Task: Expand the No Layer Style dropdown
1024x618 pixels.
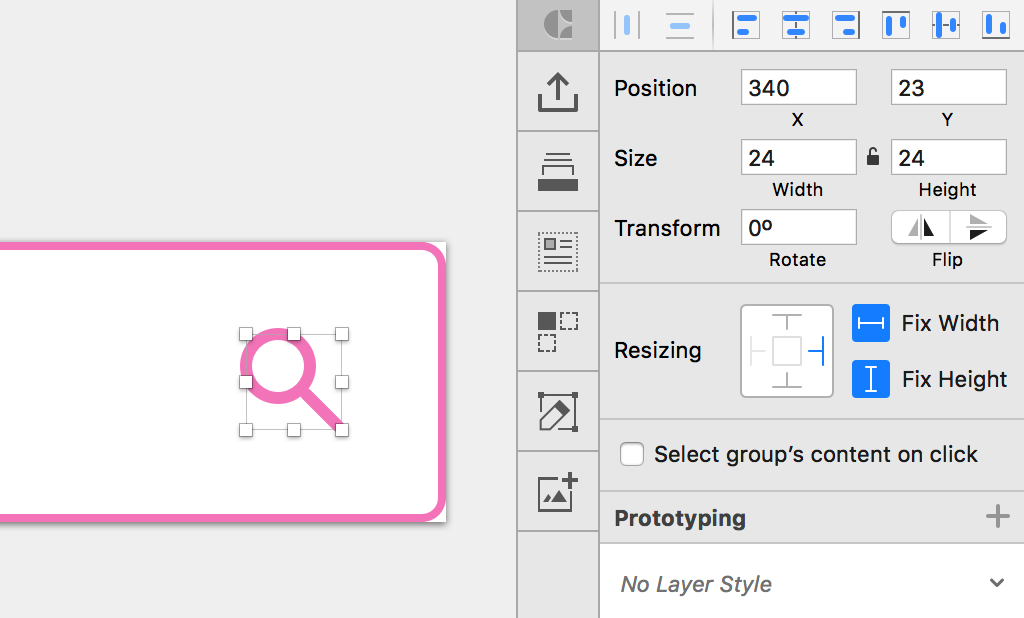Action: click(996, 583)
